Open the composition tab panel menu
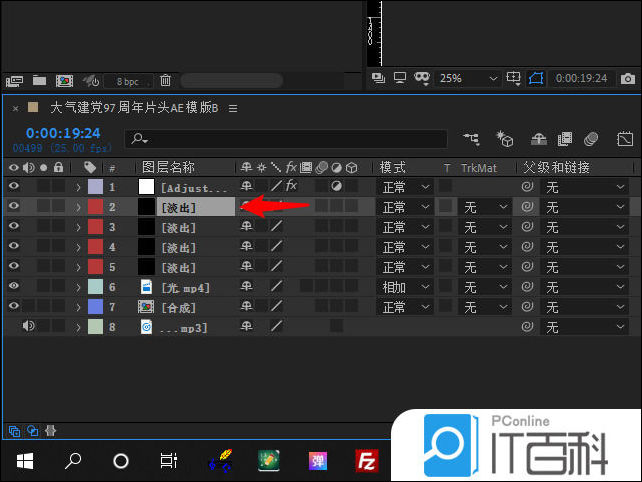 233,109
